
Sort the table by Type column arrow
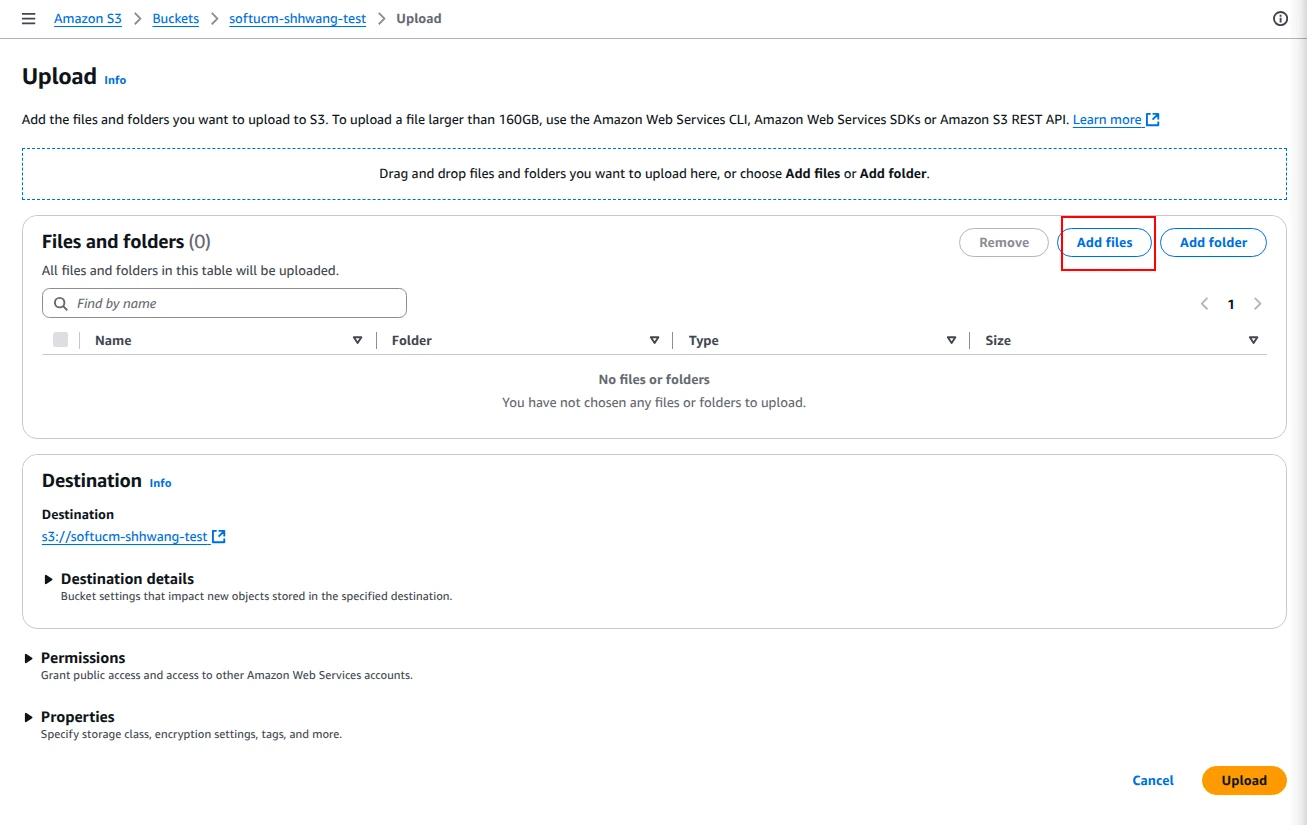951,341
